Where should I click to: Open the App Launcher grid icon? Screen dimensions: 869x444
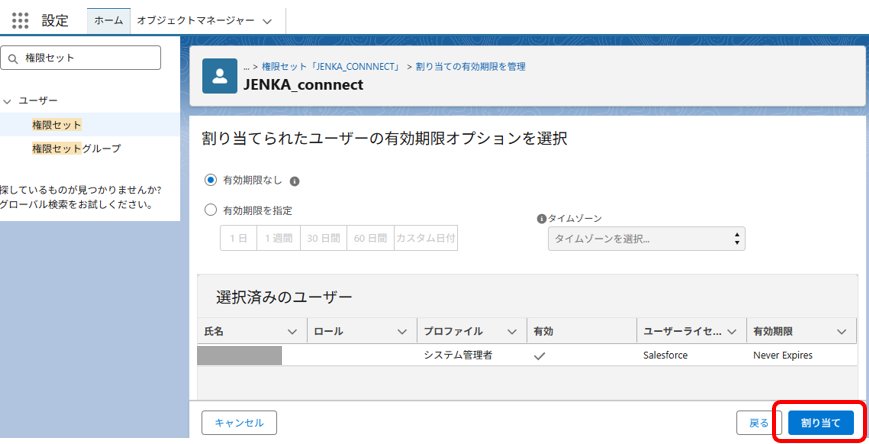pyautogui.click(x=20, y=20)
